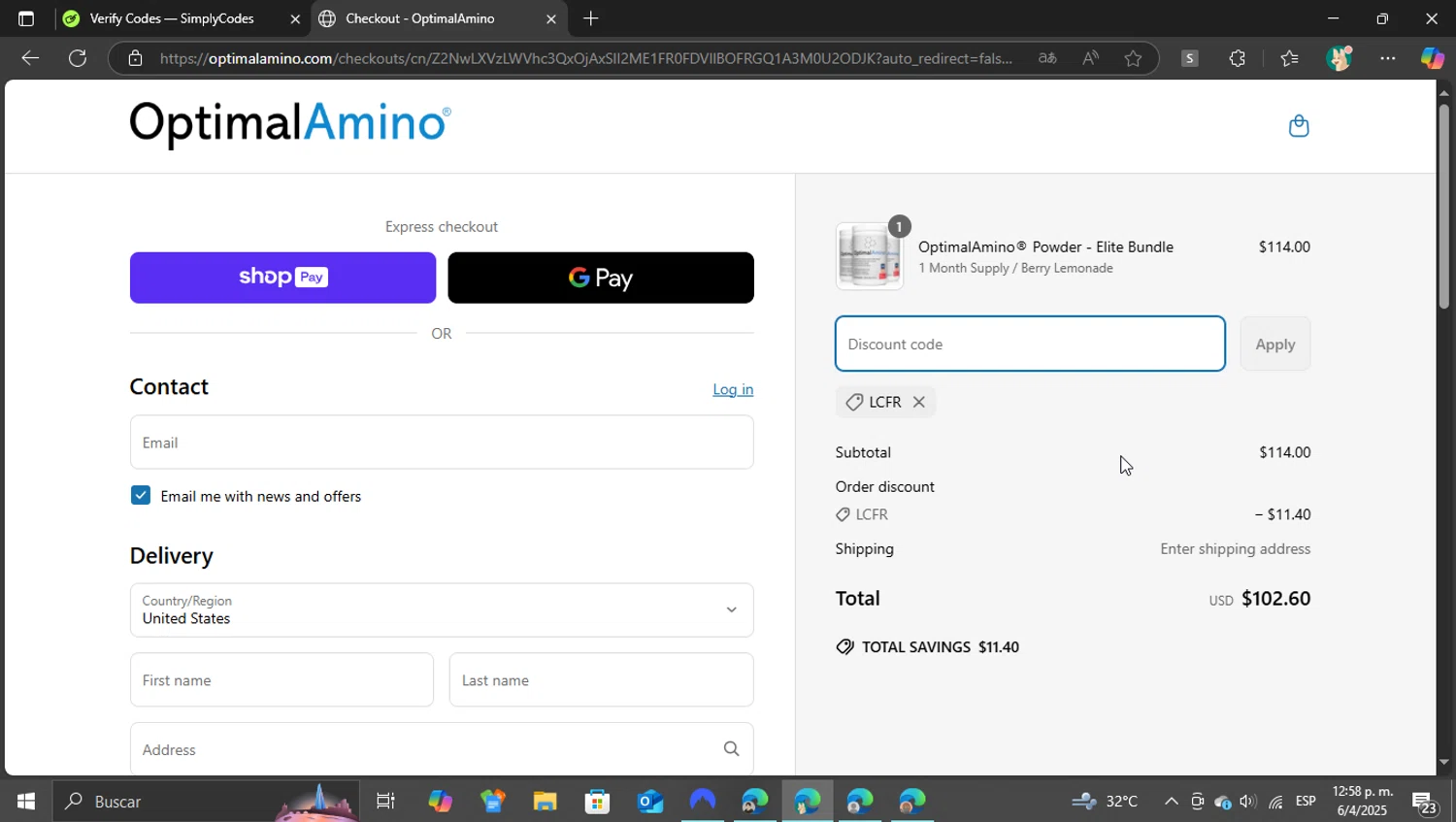
Task: Click the product bundle thumbnail image
Action: click(x=870, y=256)
